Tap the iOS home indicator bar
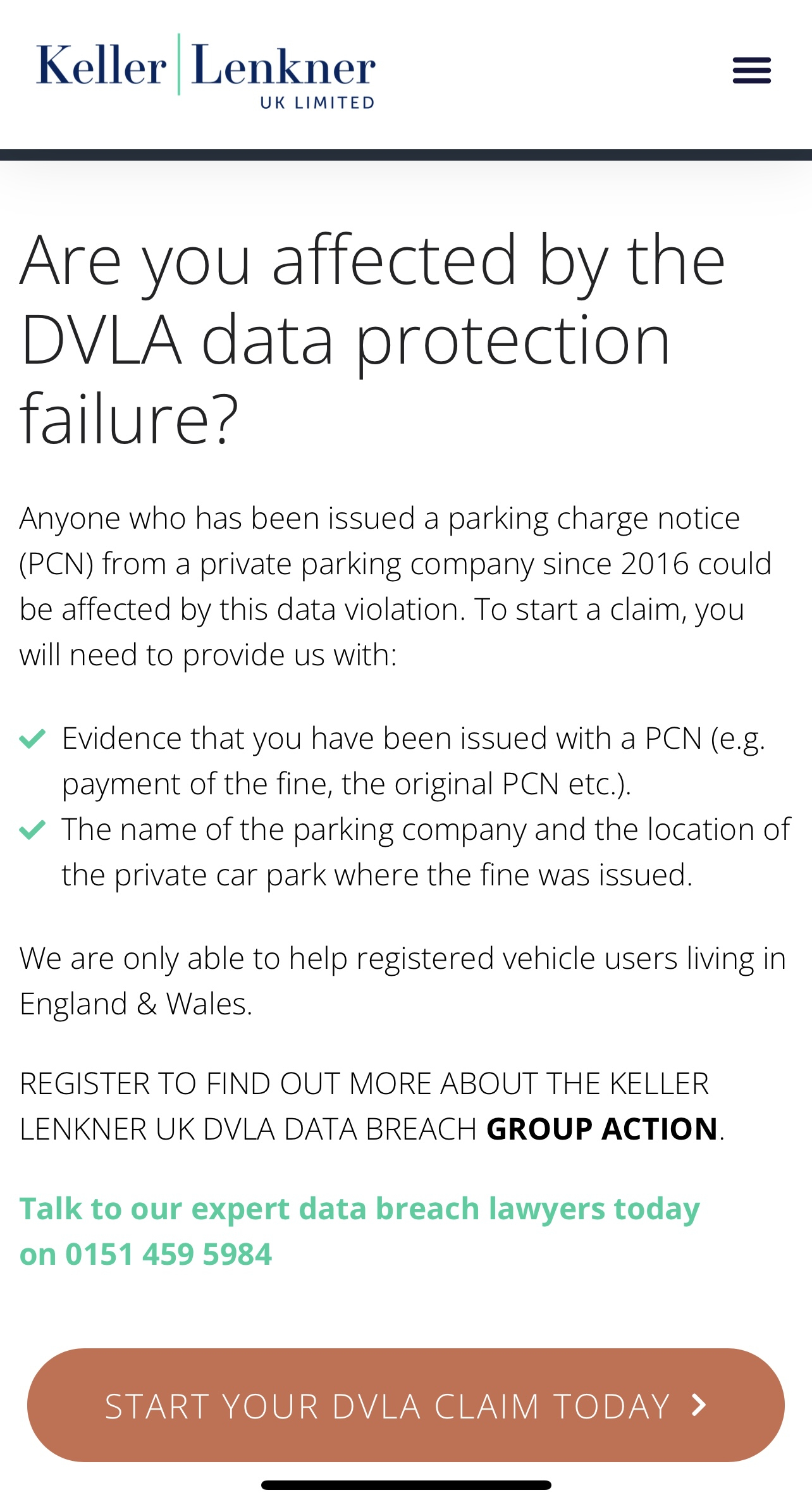Viewport: 812px width, 1495px height. [x=406, y=1485]
